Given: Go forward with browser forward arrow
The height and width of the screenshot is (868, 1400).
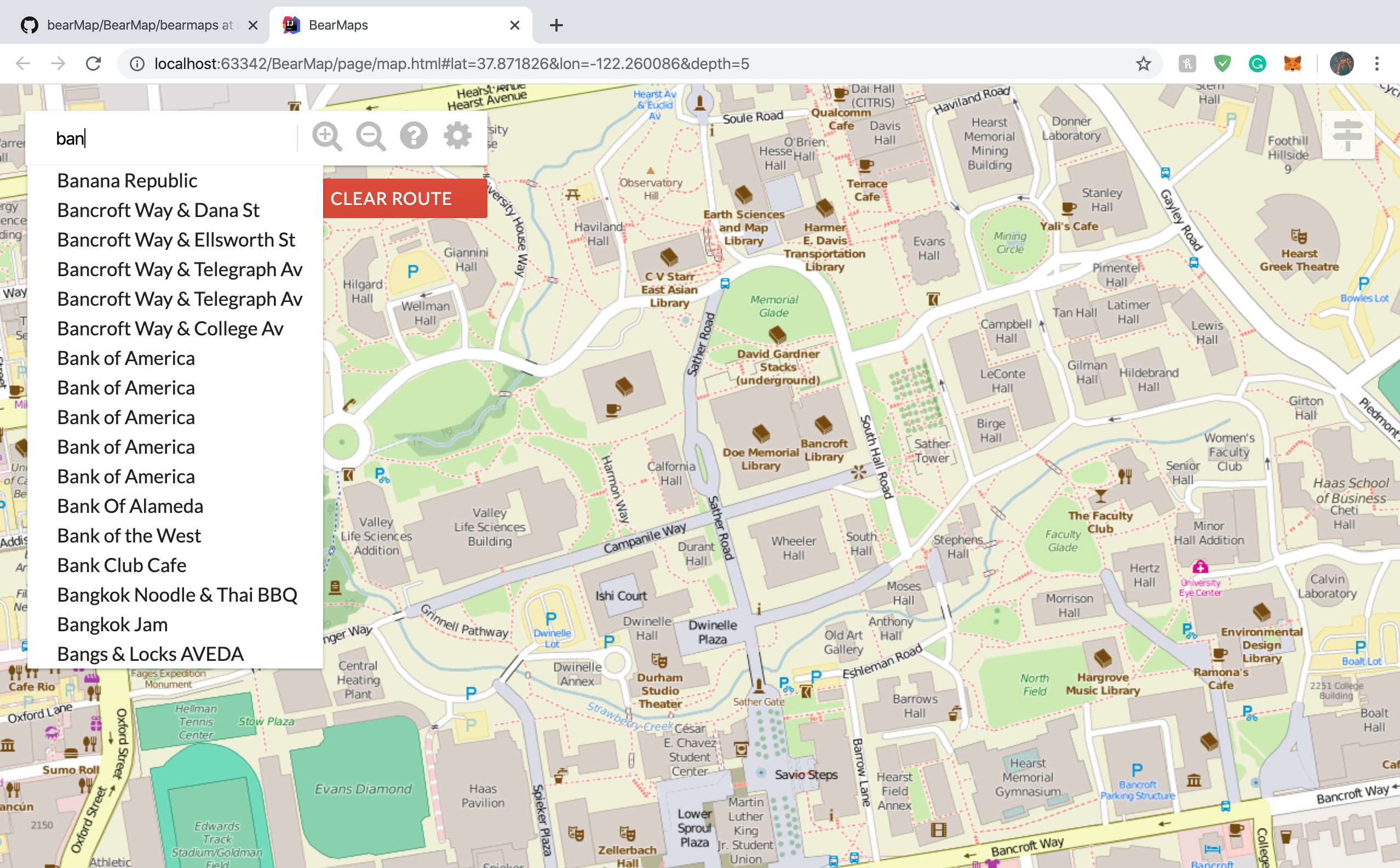Looking at the screenshot, I should tap(58, 63).
